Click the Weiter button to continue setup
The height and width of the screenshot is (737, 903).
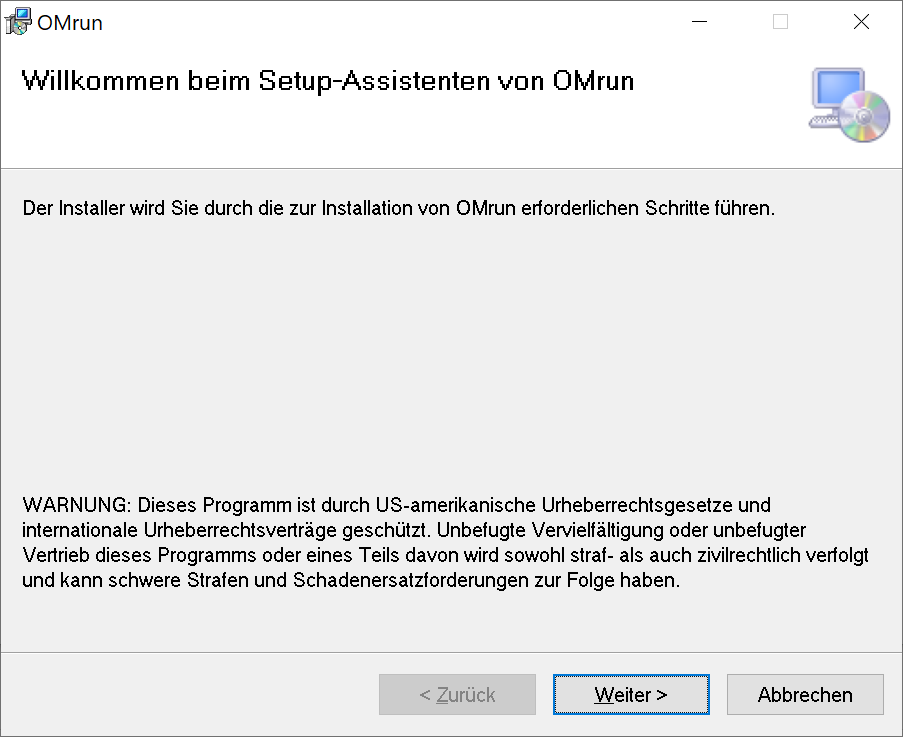pyautogui.click(x=631, y=694)
